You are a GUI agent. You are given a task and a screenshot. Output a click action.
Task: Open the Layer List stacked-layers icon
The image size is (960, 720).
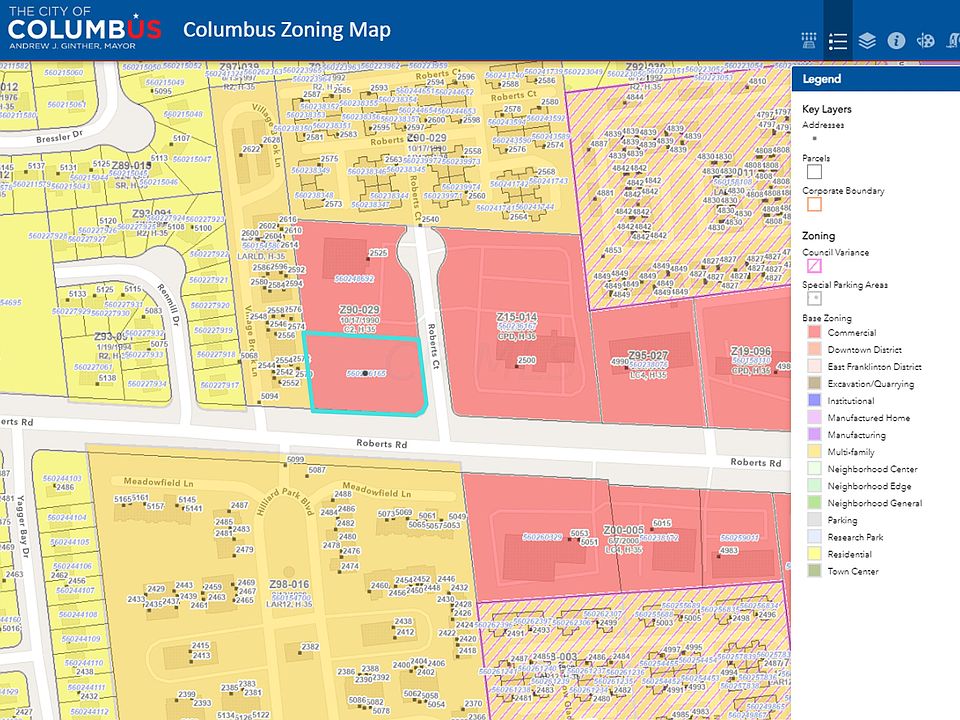[x=867, y=41]
